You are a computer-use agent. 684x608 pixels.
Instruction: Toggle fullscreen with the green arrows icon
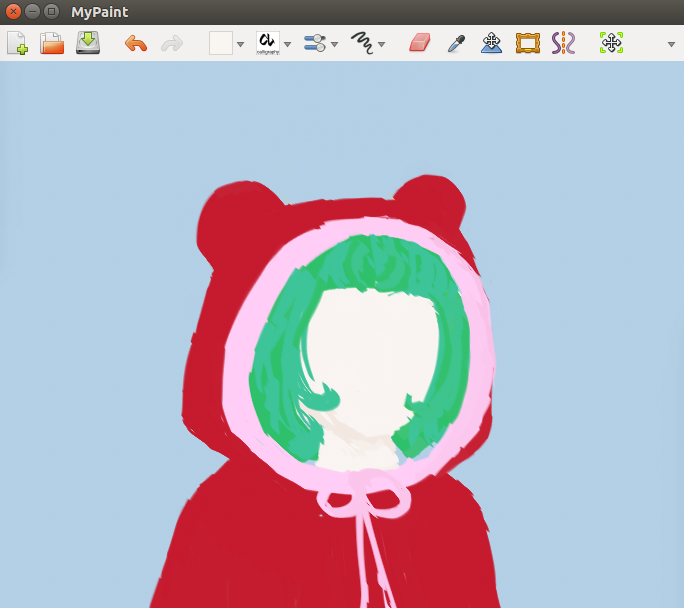611,43
